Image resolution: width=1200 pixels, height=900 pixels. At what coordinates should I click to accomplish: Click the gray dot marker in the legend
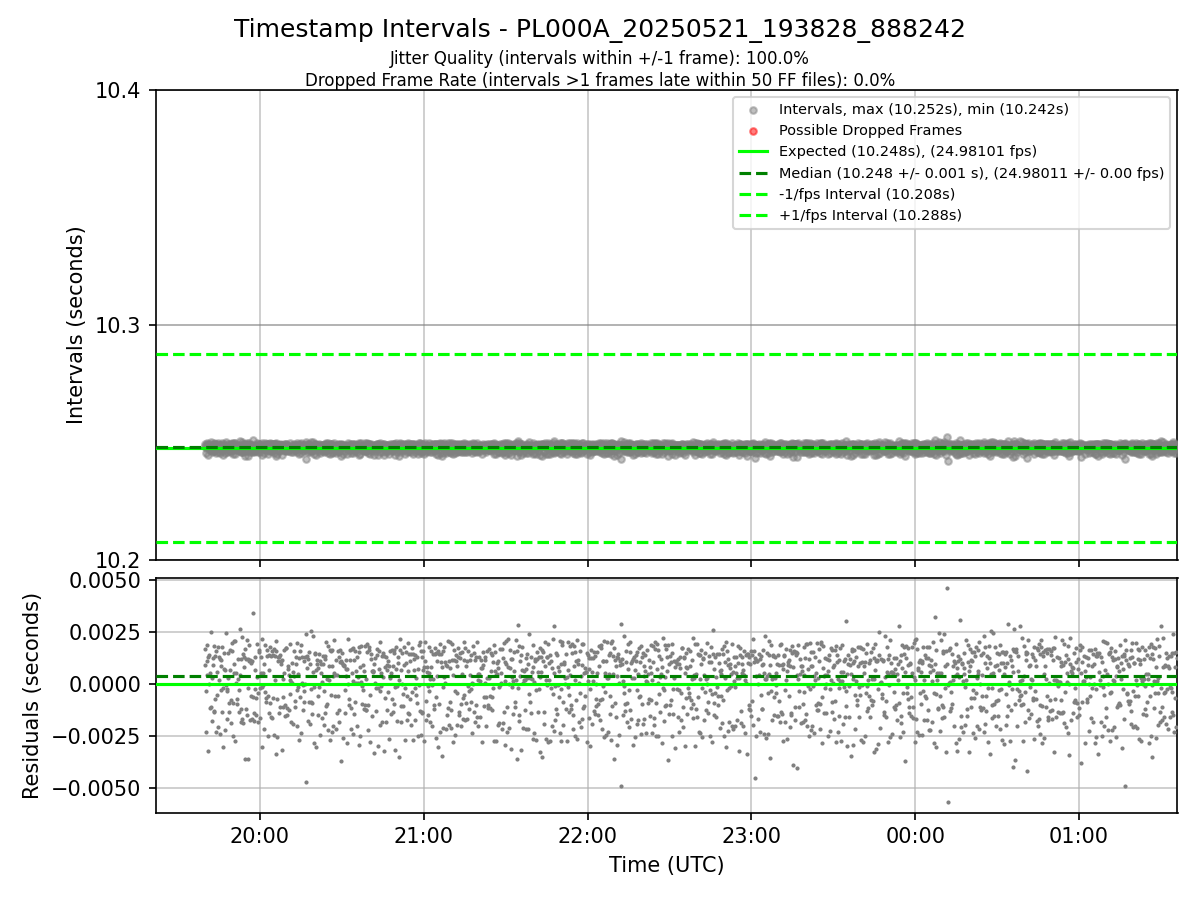tap(754, 110)
